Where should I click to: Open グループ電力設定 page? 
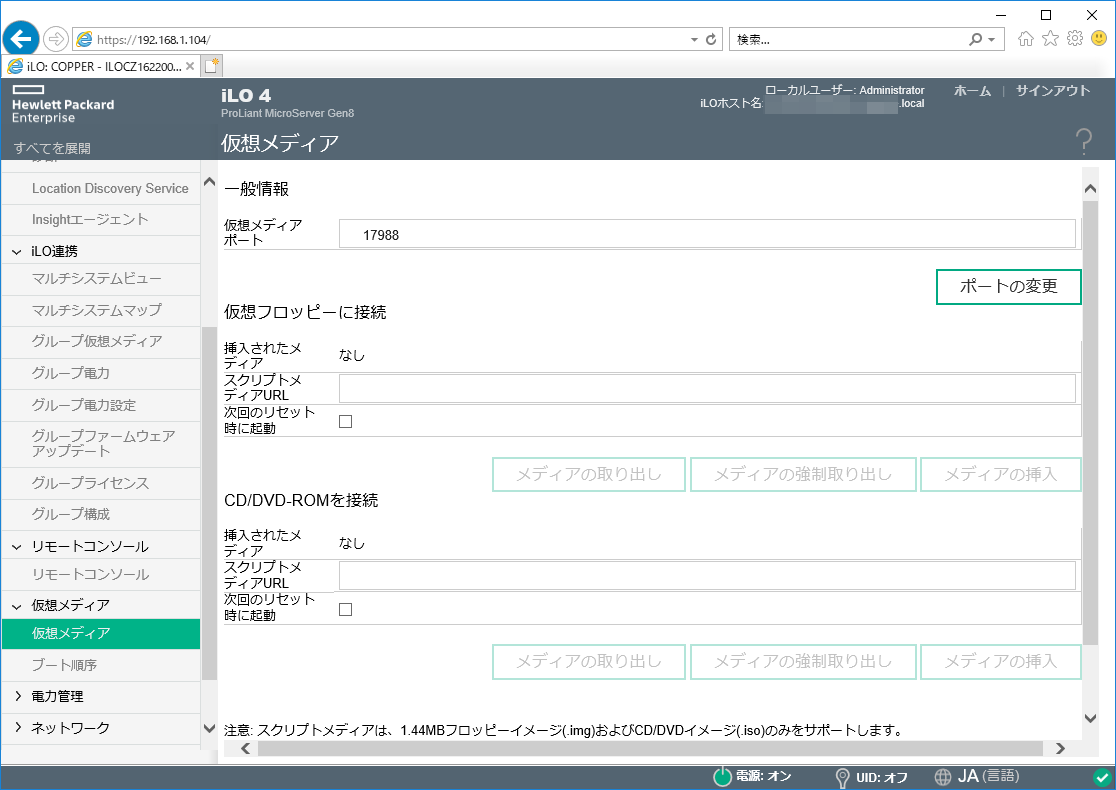point(84,405)
